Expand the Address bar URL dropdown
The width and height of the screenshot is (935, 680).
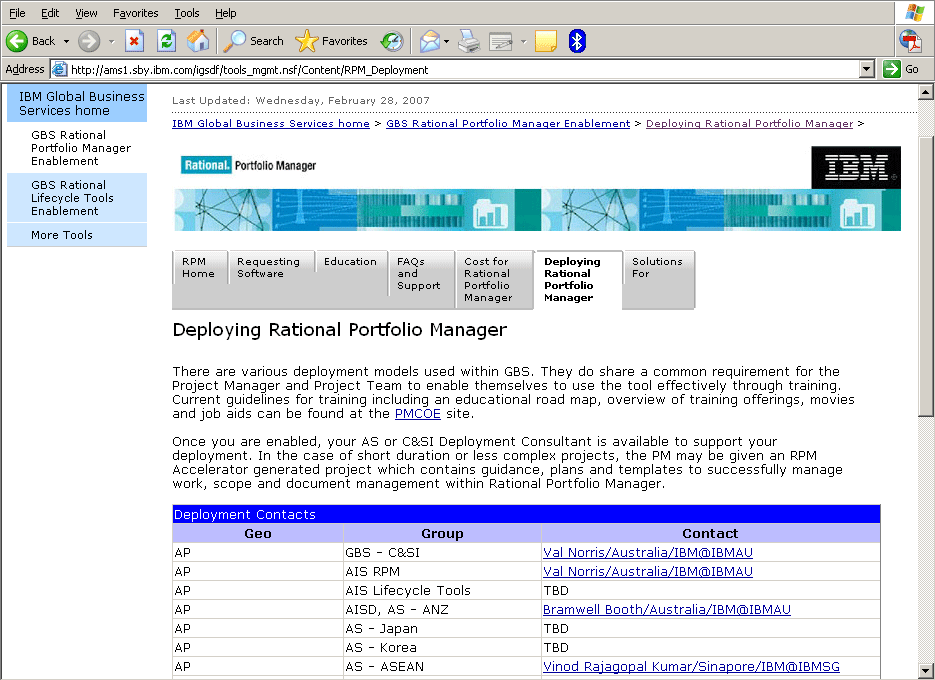coord(867,70)
